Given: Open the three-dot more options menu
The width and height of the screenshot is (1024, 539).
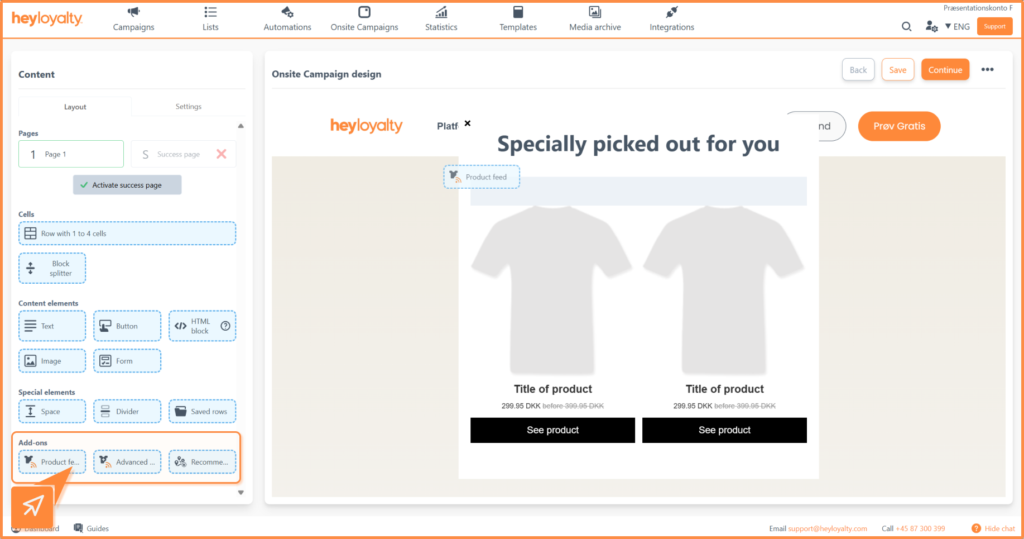Looking at the screenshot, I should pyautogui.click(x=987, y=70).
